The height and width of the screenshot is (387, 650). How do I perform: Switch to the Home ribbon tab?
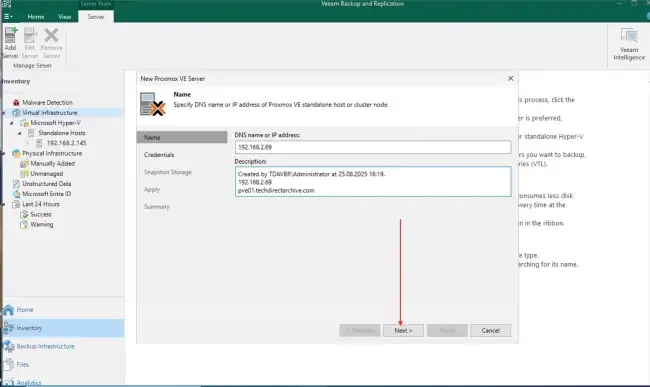pos(36,17)
